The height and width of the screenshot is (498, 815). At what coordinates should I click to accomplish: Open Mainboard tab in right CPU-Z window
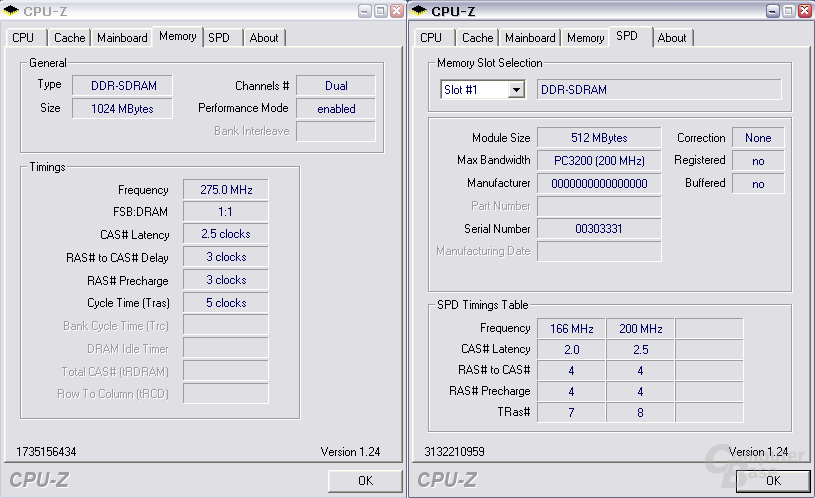530,38
